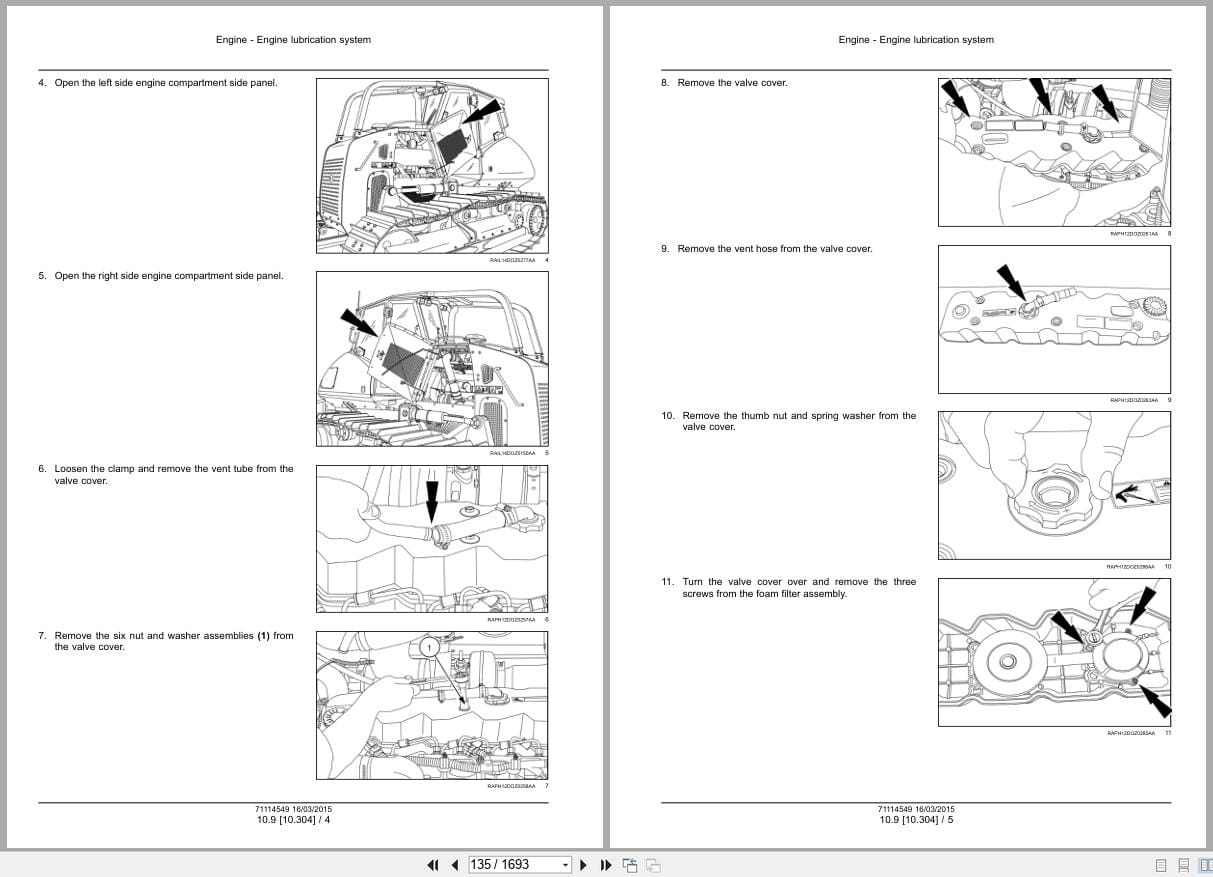This screenshot has width=1213, height=877.
Task: Jump to the last page of the manual
Action: click(606, 865)
